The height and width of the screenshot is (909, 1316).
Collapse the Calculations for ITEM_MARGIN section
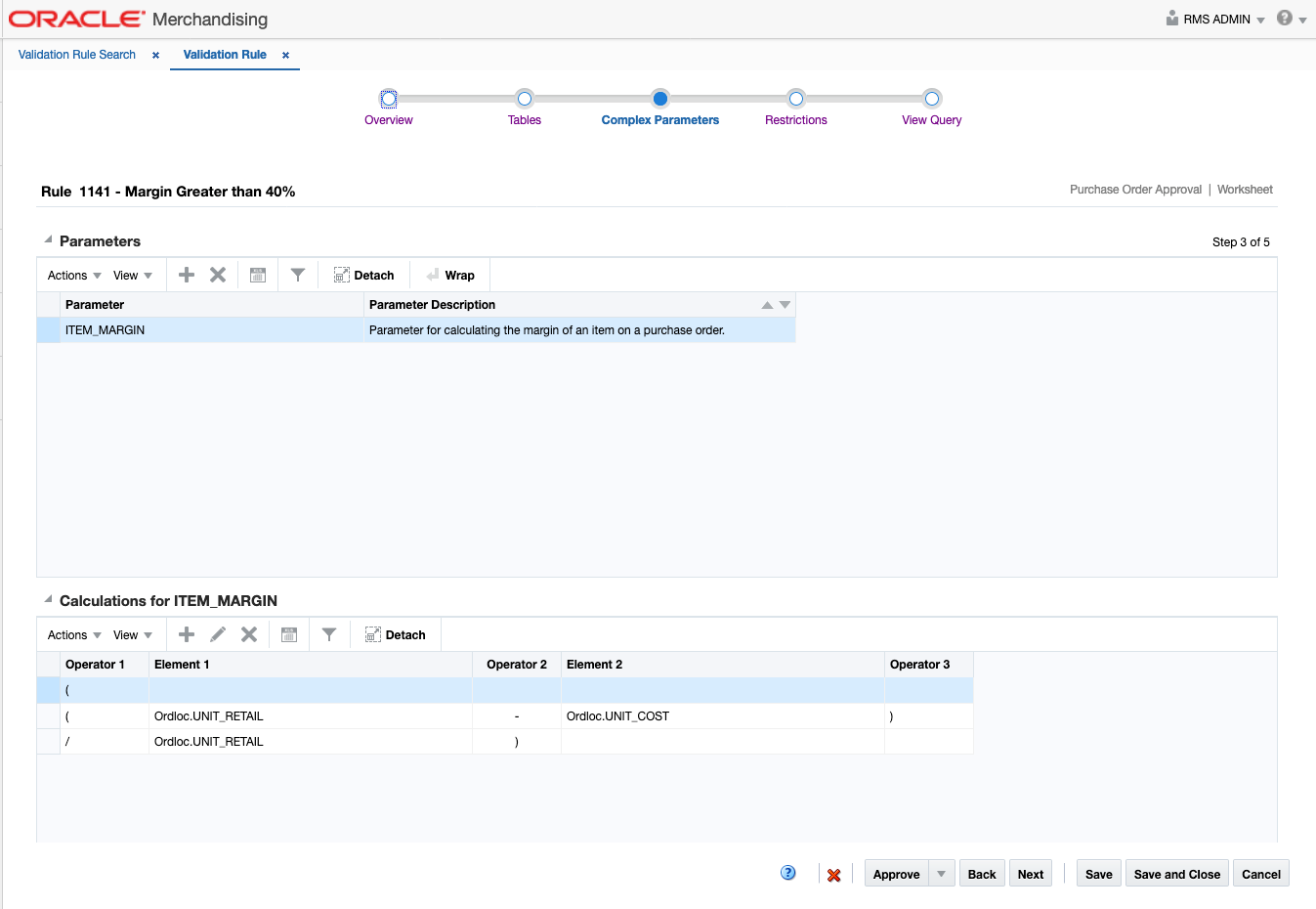(46, 599)
